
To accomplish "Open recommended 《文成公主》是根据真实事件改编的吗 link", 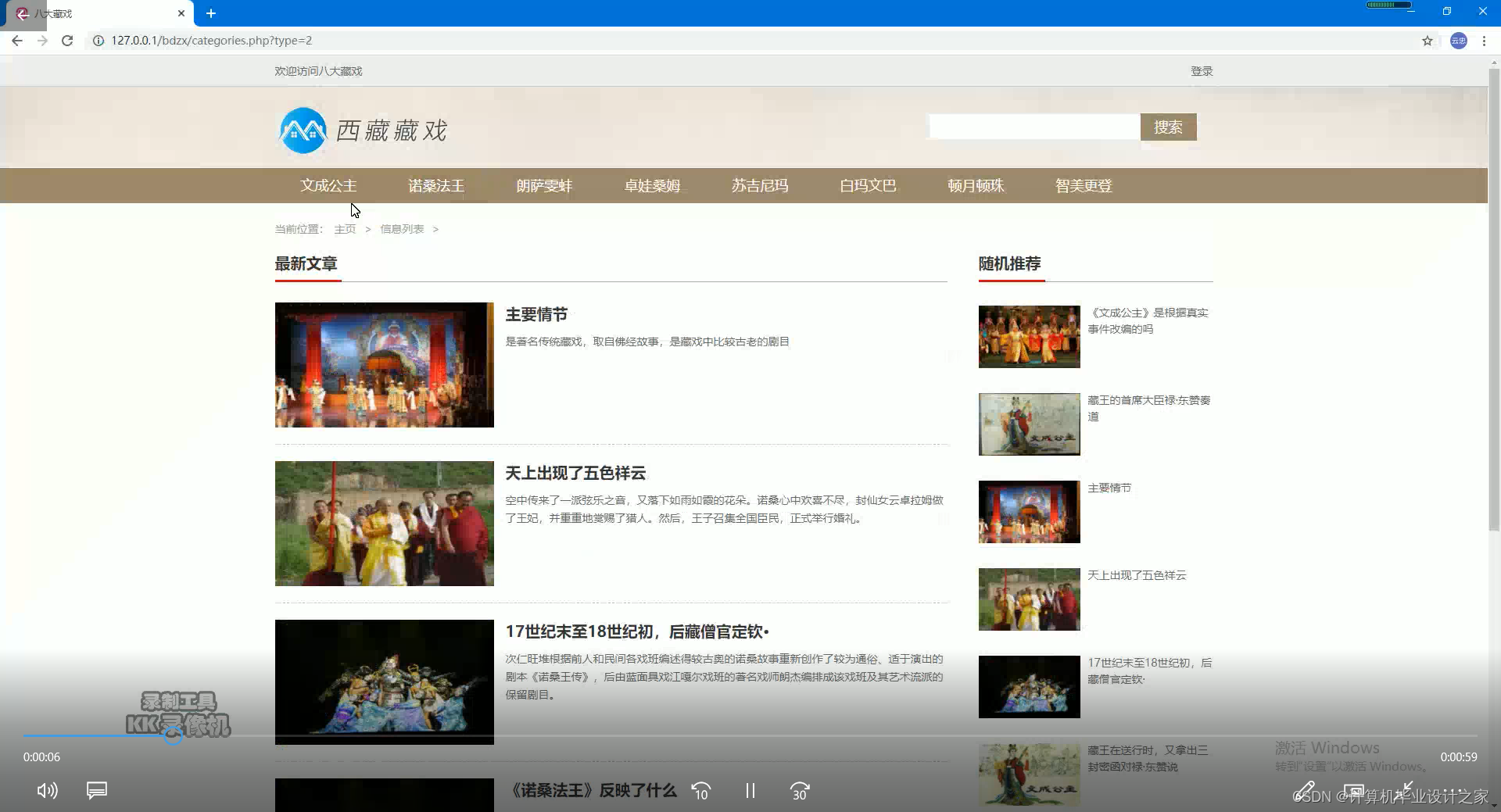I will point(1148,320).
